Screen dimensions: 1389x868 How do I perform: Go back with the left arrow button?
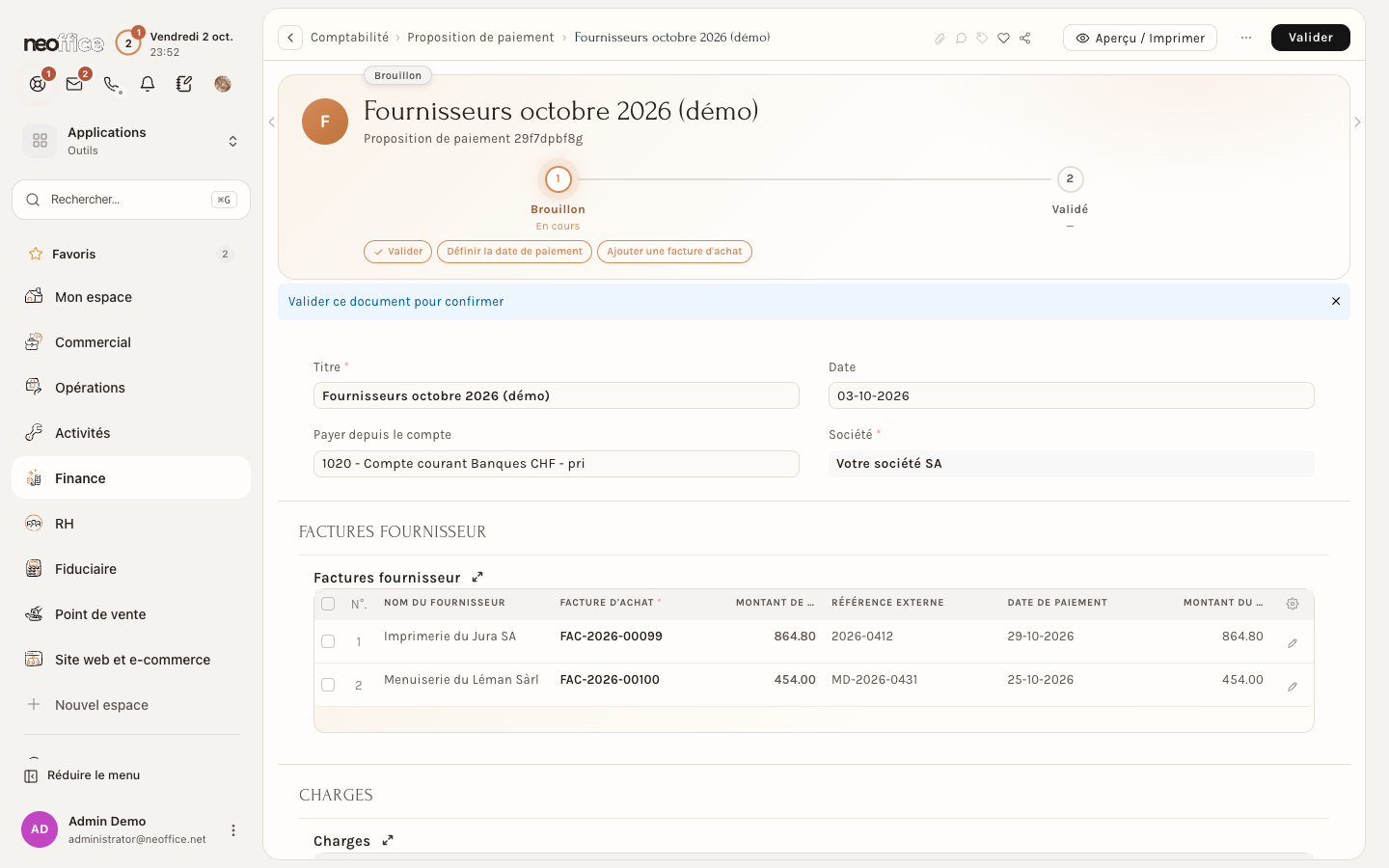tap(290, 38)
